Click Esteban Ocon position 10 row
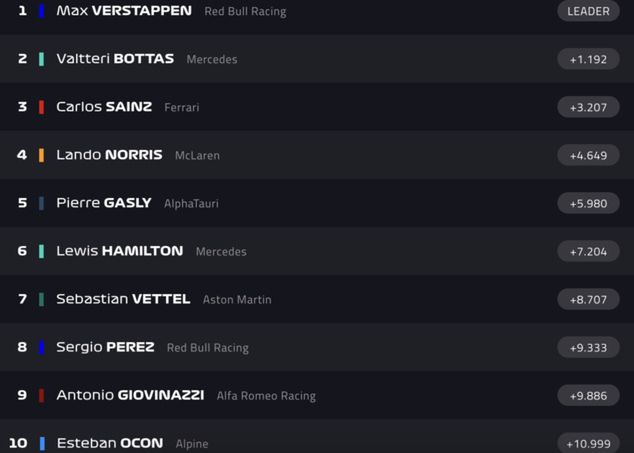 click(x=300, y=443)
